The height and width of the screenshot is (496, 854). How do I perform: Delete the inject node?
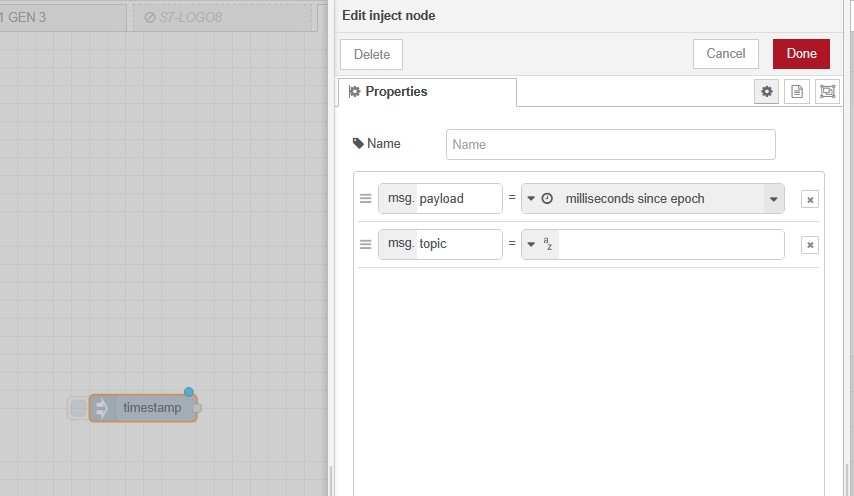point(371,54)
